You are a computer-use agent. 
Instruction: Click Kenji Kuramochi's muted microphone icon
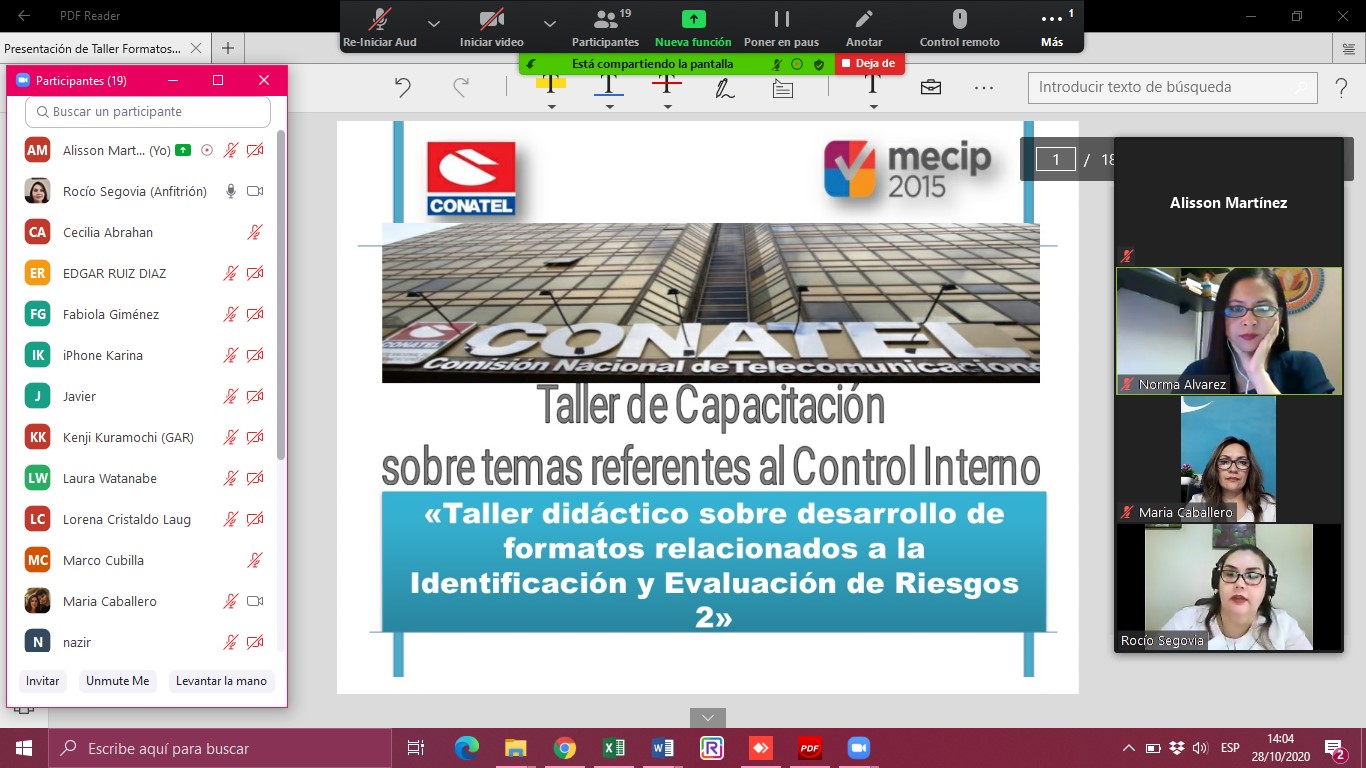tap(230, 437)
